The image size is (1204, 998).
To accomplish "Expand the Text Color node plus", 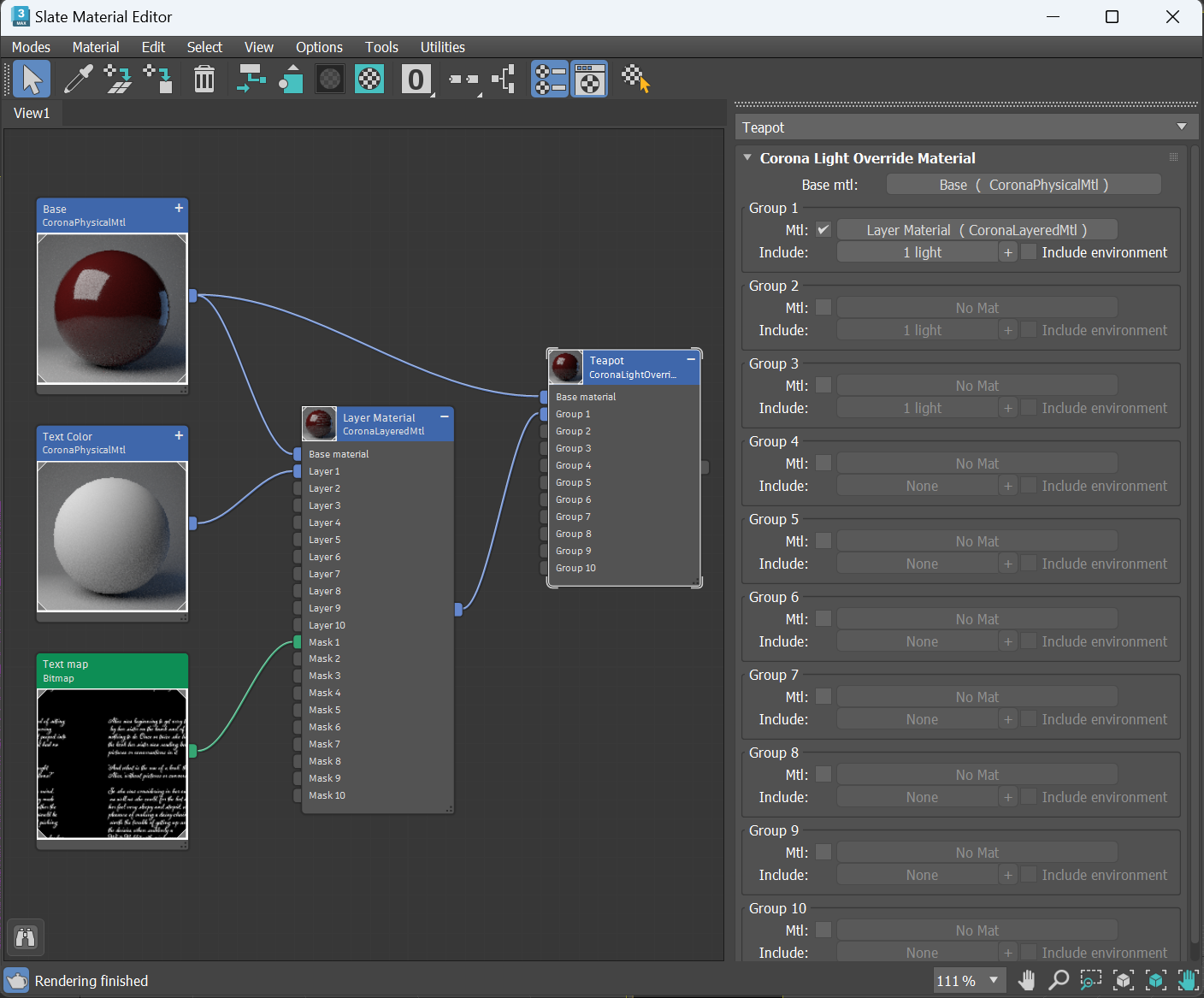I will coord(179,435).
